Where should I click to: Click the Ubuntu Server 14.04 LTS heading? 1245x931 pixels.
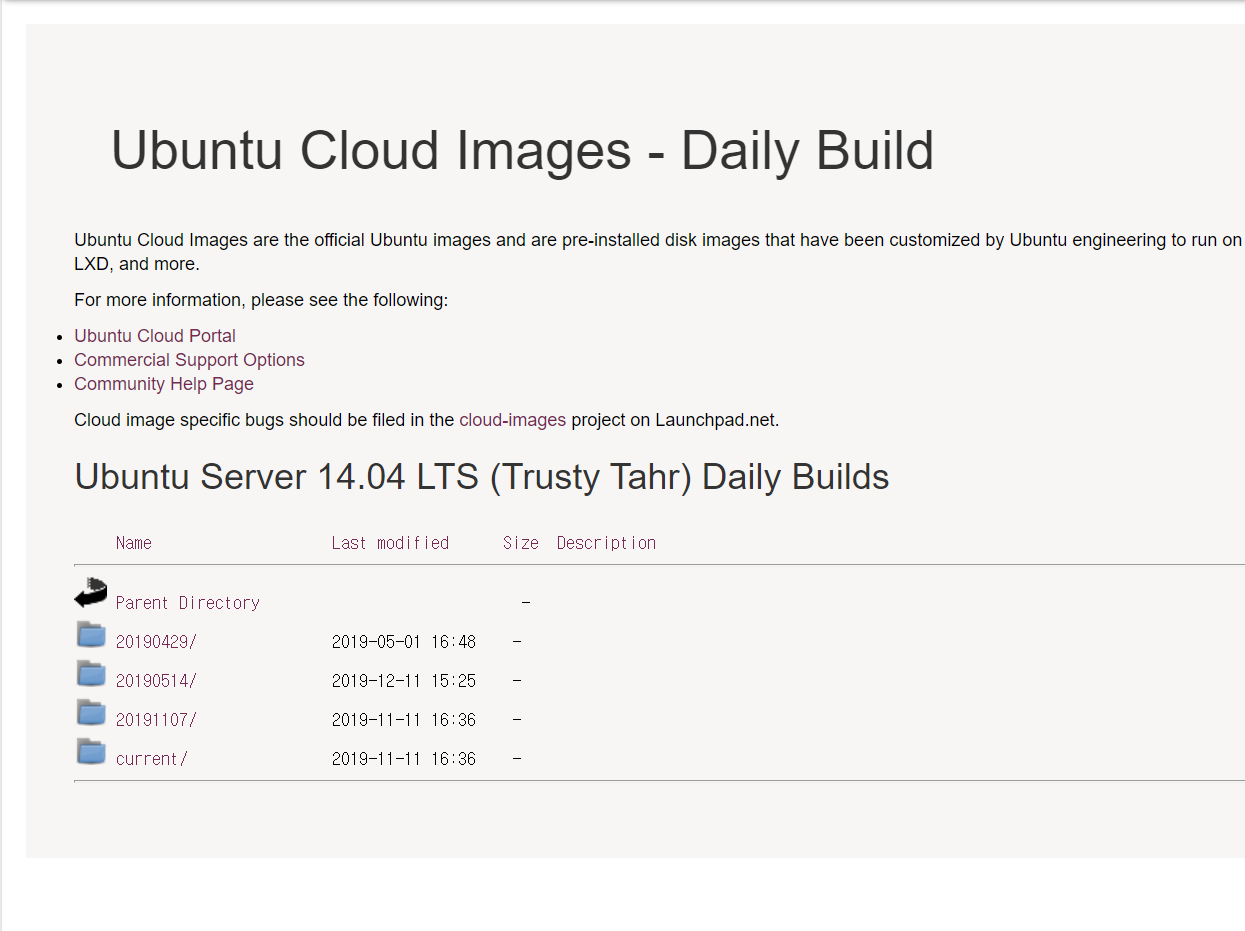pyautogui.click(x=482, y=477)
